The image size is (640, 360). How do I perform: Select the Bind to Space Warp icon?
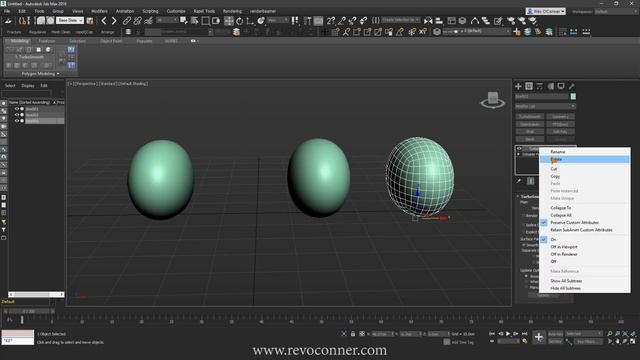pyautogui.click(x=149, y=20)
